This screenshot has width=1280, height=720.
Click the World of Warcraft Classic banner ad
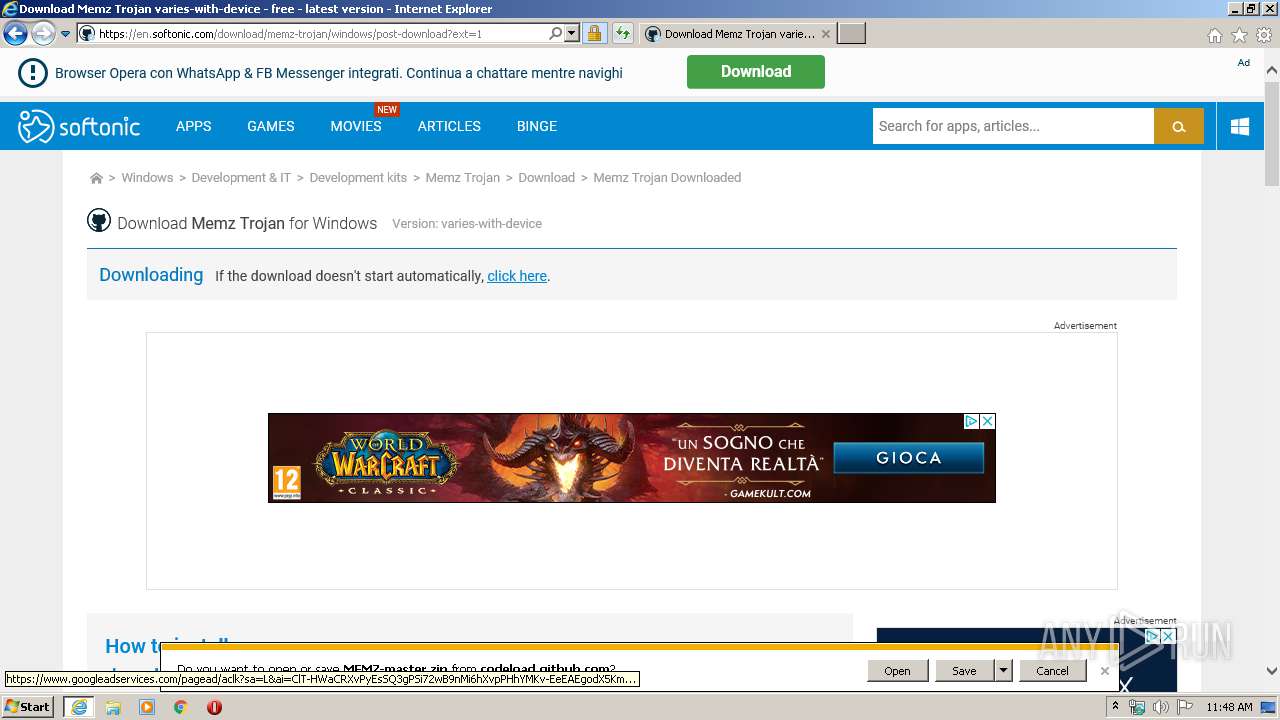[631, 458]
